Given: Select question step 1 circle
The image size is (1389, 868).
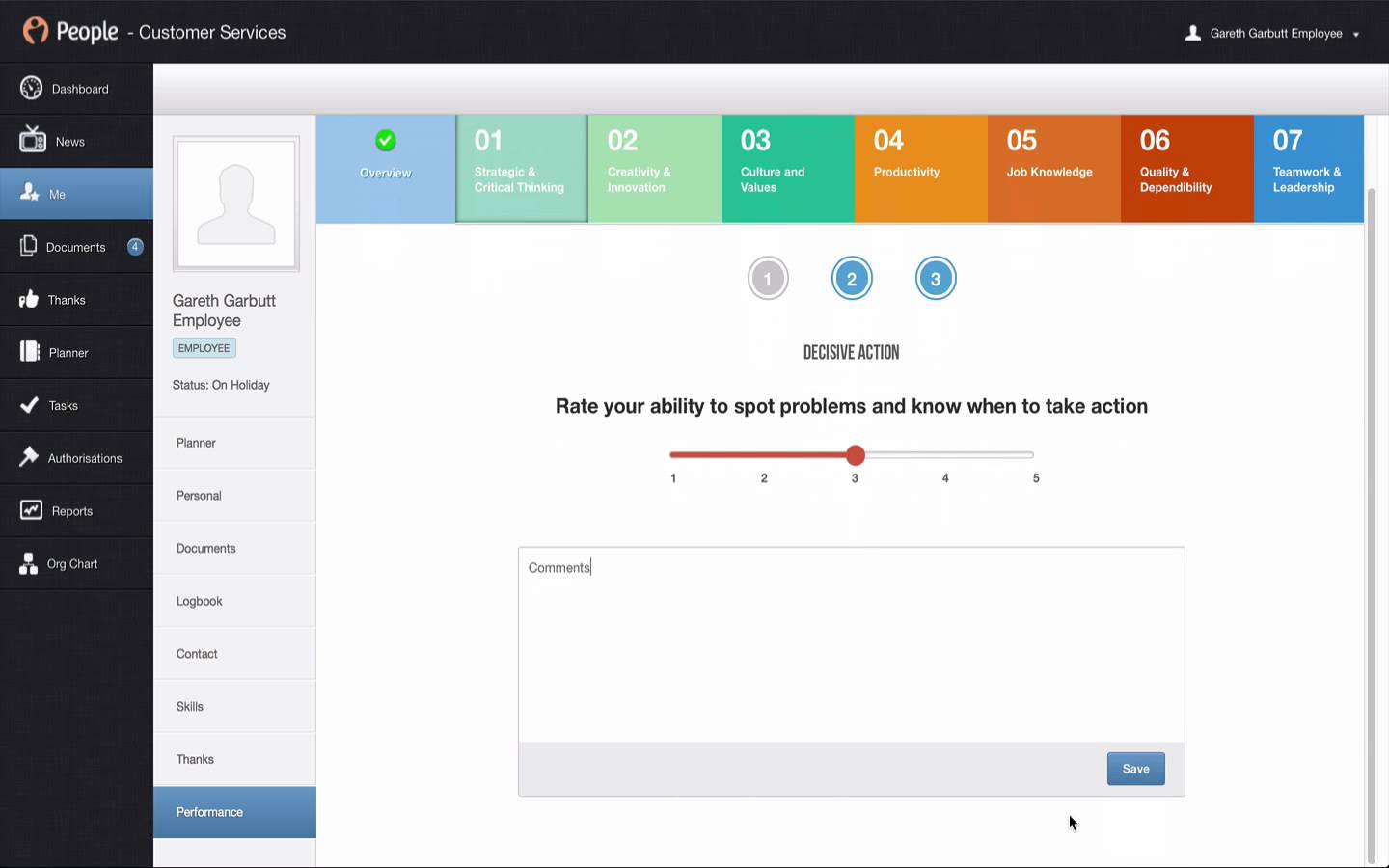Looking at the screenshot, I should (x=768, y=279).
